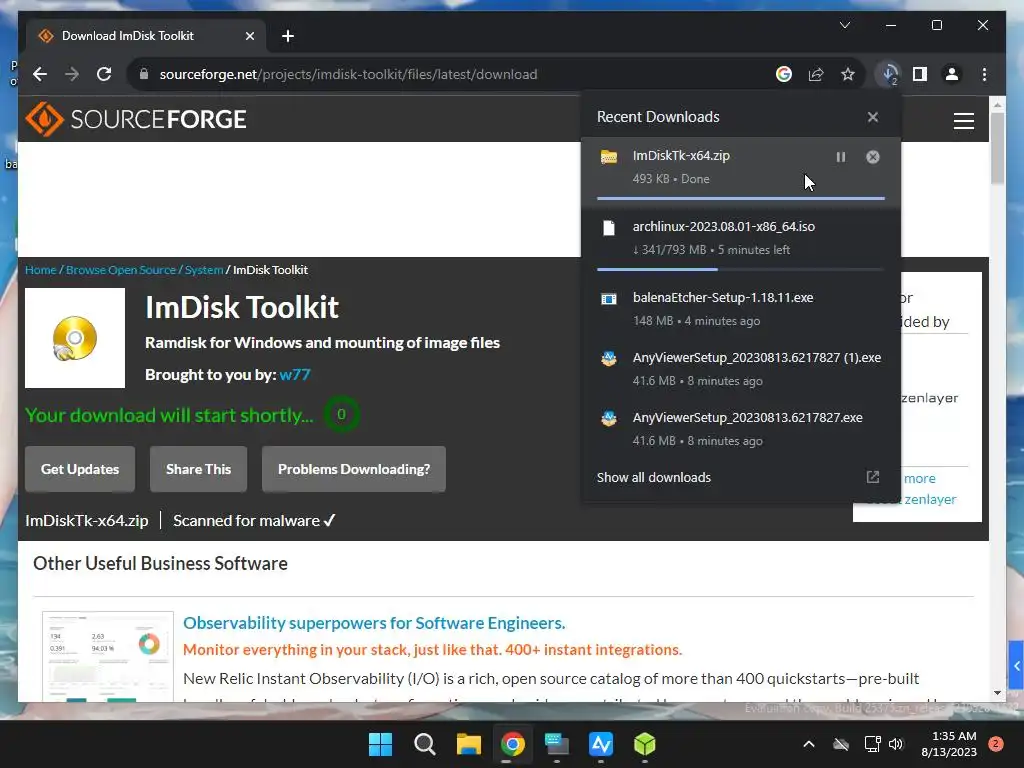Reload the SourceForge page
The image size is (1024, 768).
point(104,74)
